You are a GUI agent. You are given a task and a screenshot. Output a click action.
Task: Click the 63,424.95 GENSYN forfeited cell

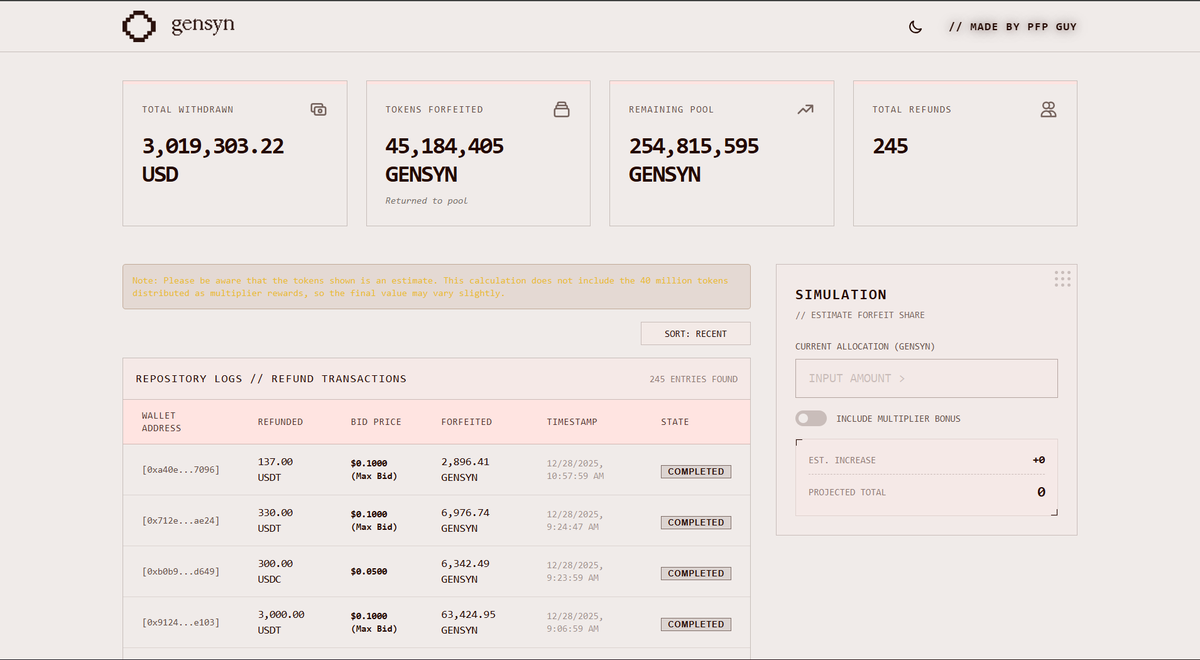click(468, 622)
